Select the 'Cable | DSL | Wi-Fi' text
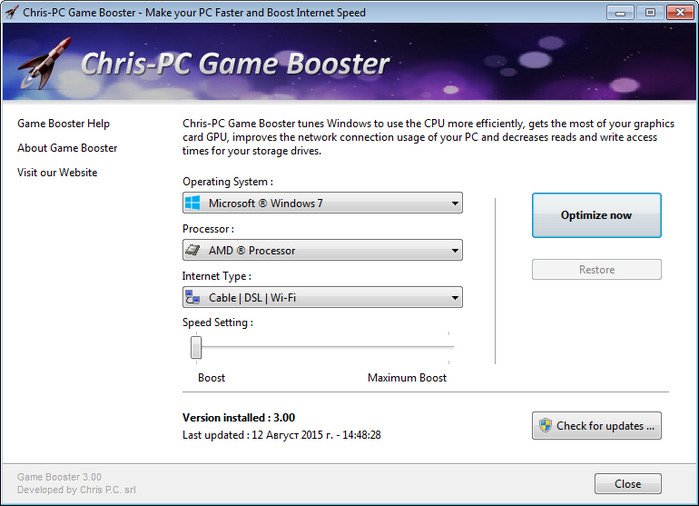Image resolution: width=699 pixels, height=506 pixels. tap(252, 297)
